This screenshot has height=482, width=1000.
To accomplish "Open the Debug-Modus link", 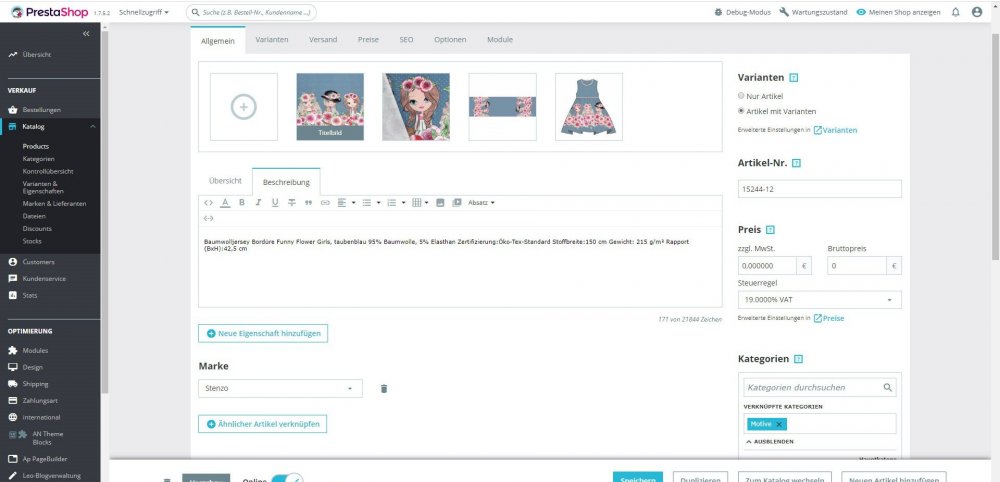I will tap(742, 12).
